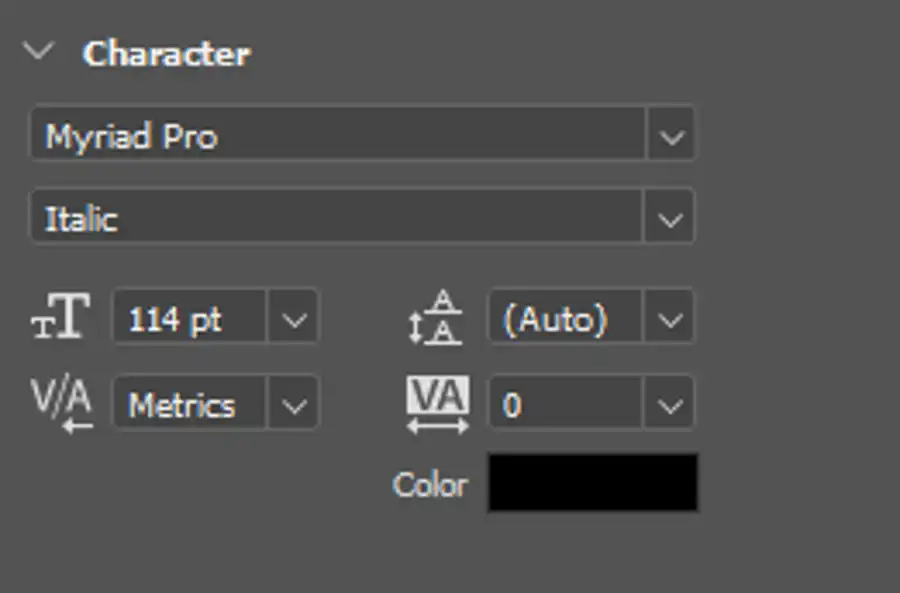
Task: Click the (Auto) leading value field
Action: (x=565, y=316)
